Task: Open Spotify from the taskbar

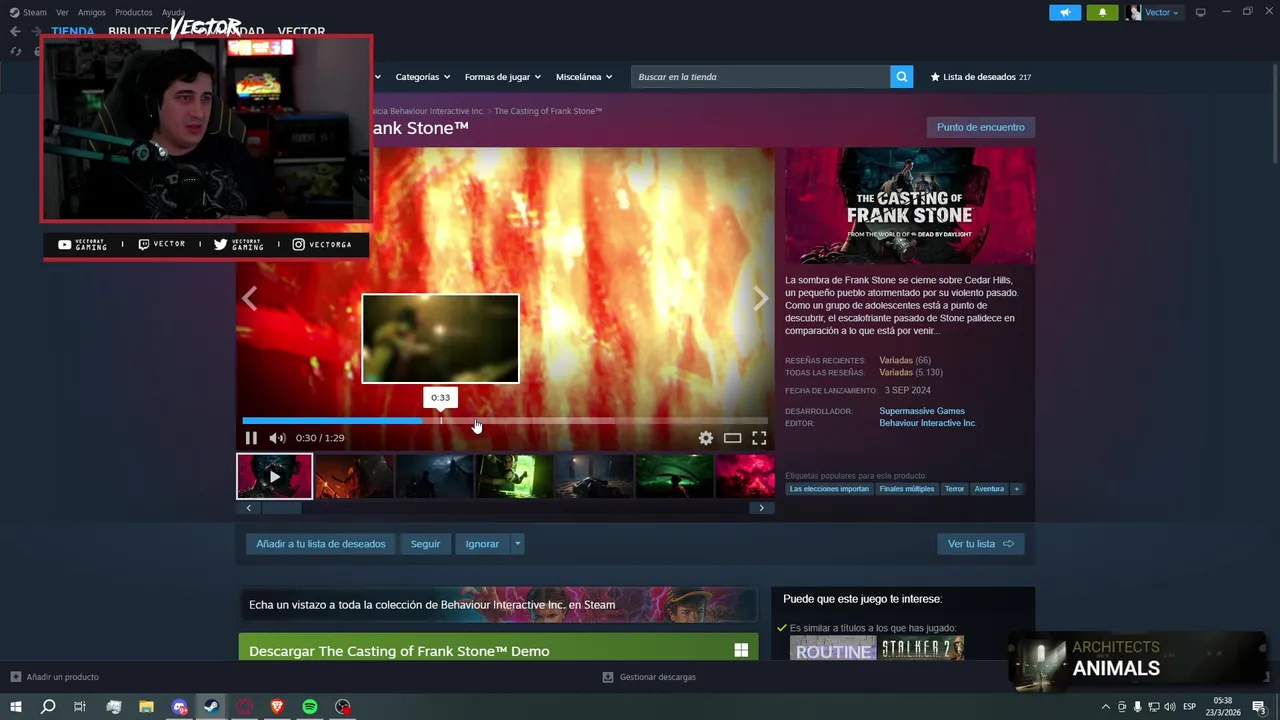Action: tap(310, 707)
